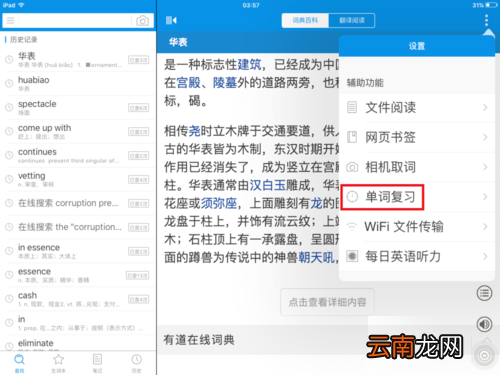This screenshot has width=500, height=375.
Task: Open history entry come up with
Action: pyautogui.click(x=78, y=132)
